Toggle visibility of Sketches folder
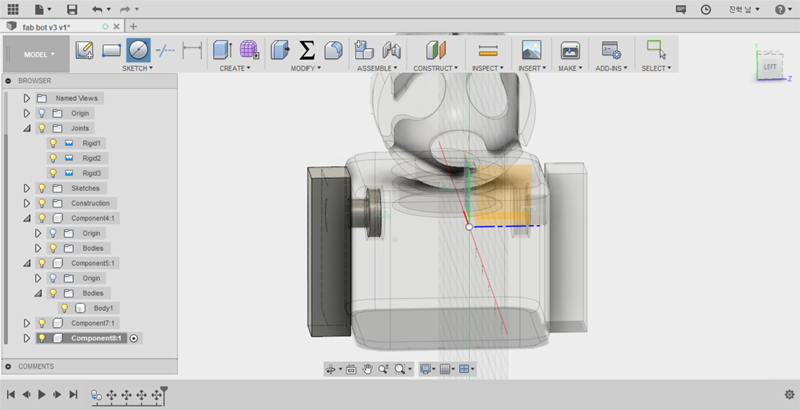The image size is (800, 410). point(42,188)
